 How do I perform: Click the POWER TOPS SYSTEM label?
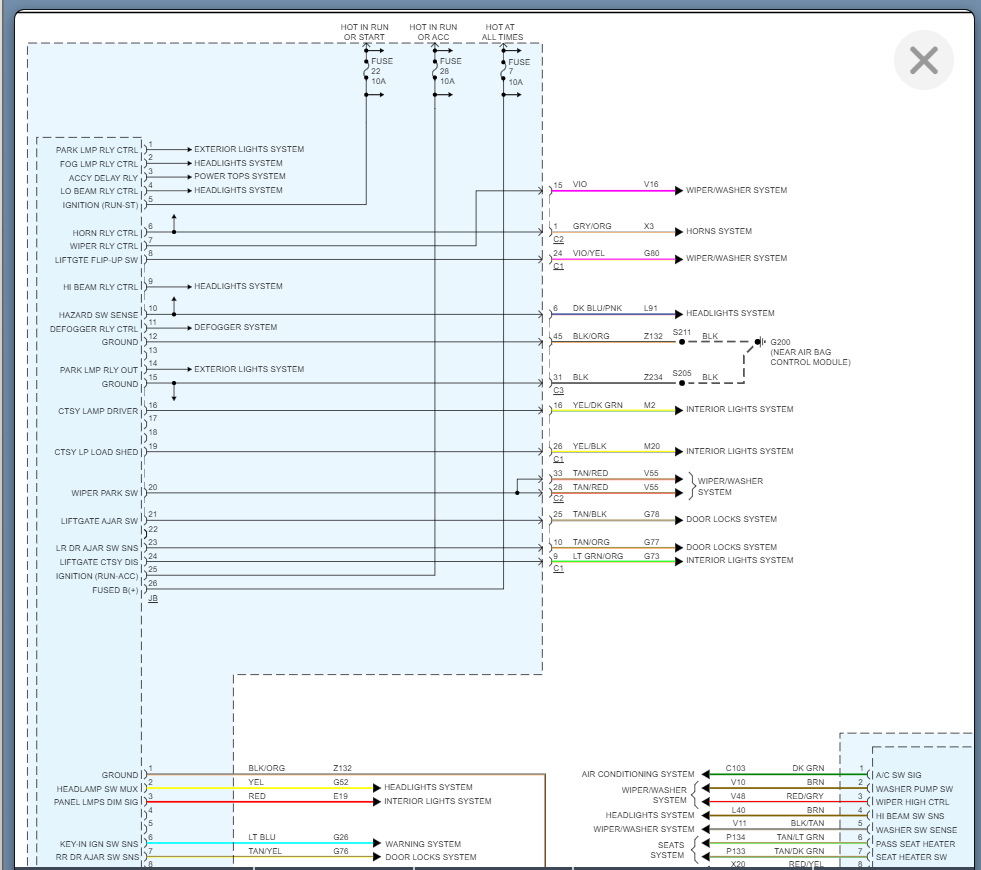239,177
